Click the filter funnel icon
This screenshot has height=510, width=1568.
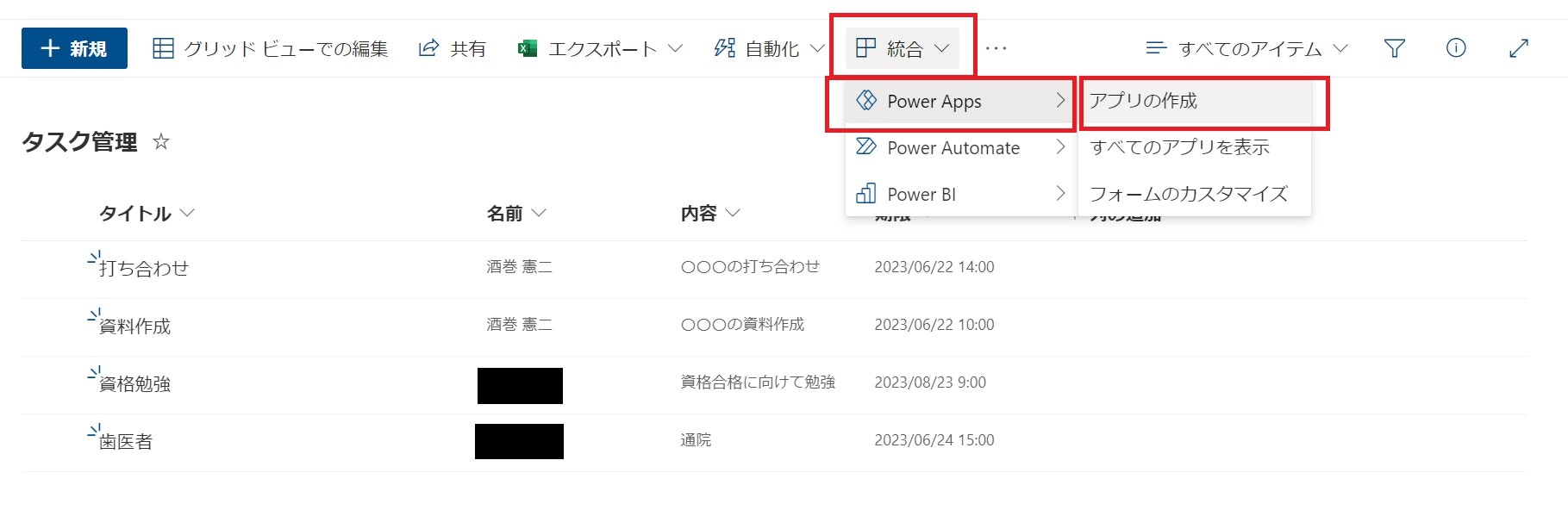click(x=1394, y=48)
